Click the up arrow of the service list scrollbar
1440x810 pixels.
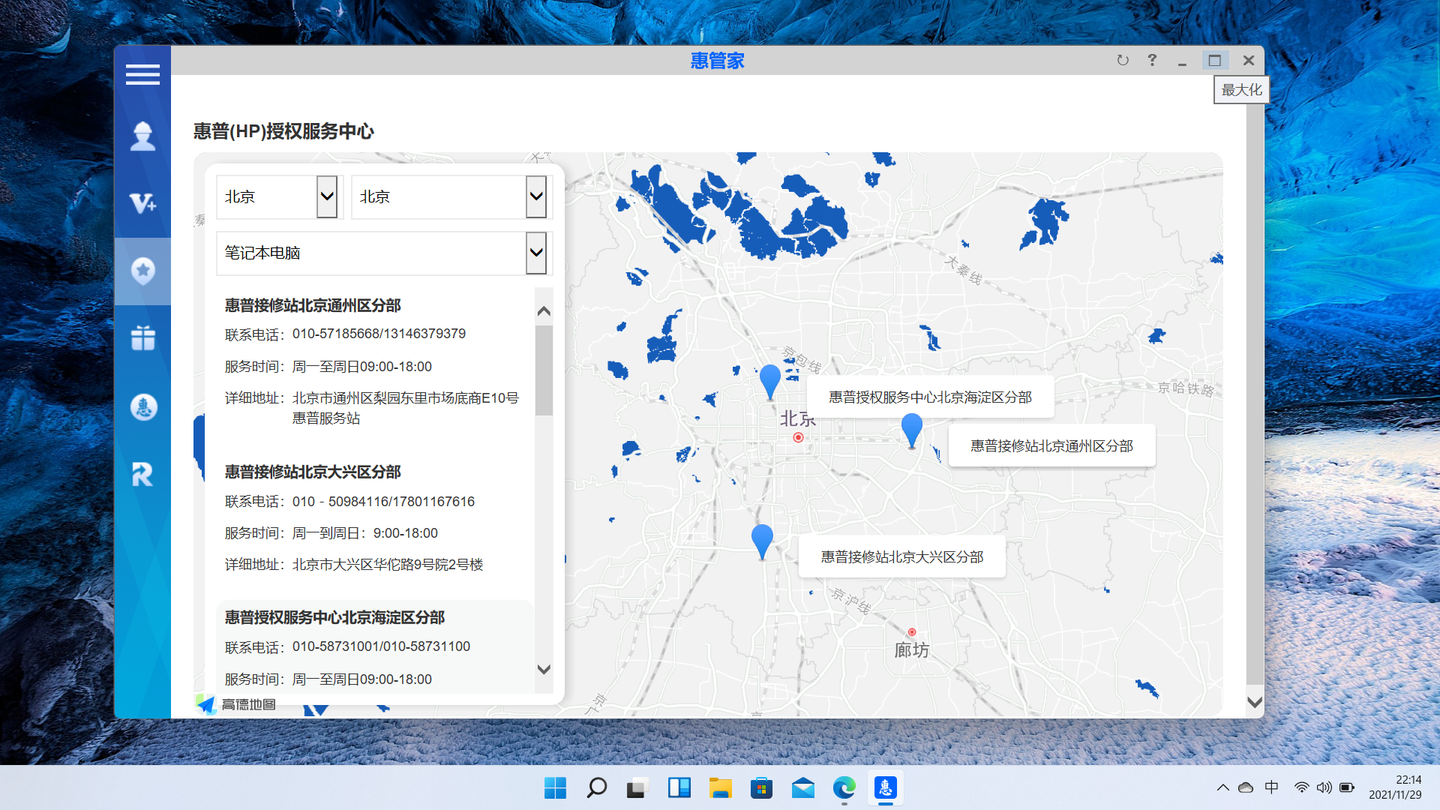(x=544, y=311)
